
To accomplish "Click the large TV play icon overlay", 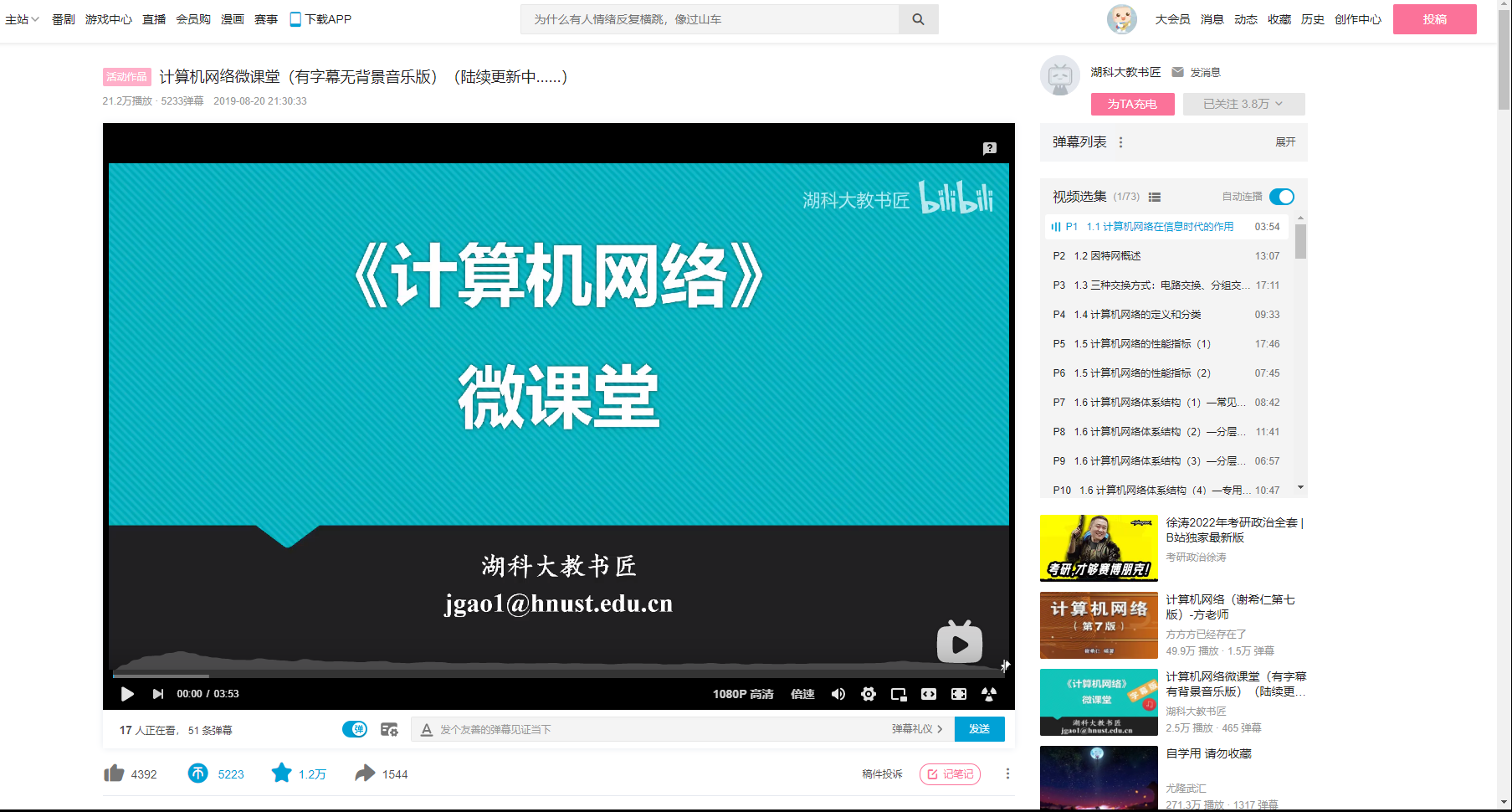I will pyautogui.click(x=959, y=642).
